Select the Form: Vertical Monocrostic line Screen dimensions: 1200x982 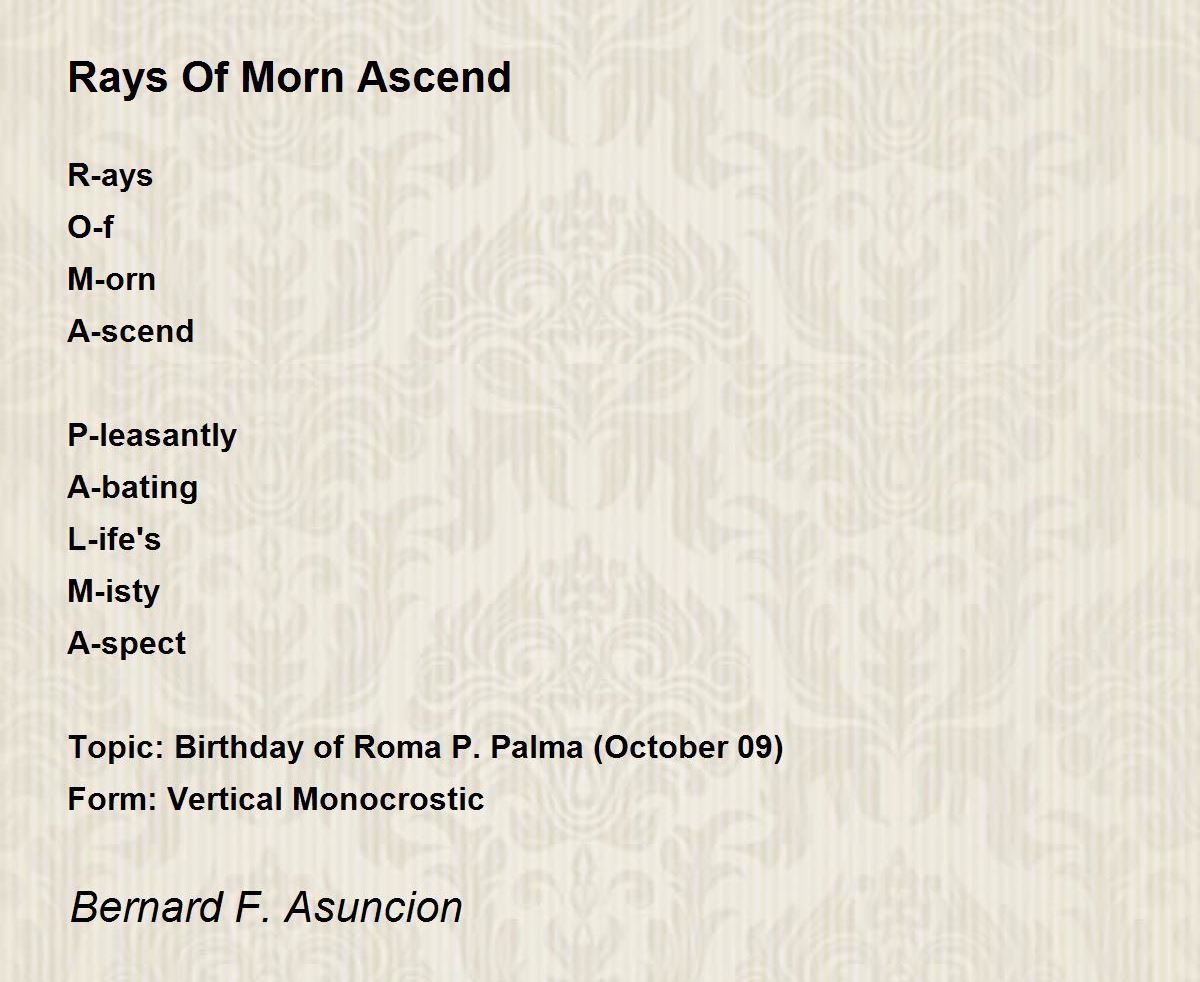pos(276,799)
